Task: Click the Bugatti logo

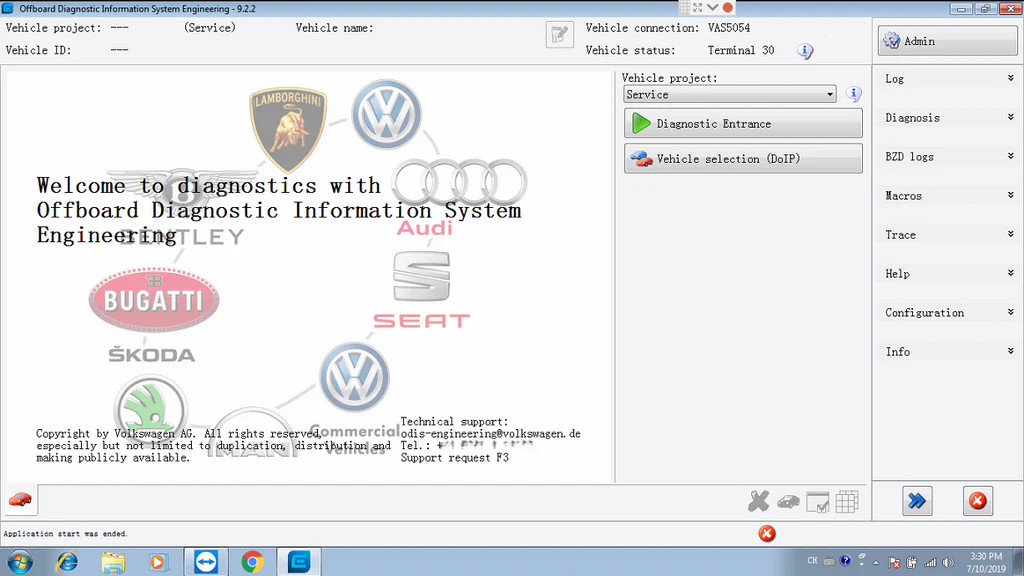Action: pos(154,300)
